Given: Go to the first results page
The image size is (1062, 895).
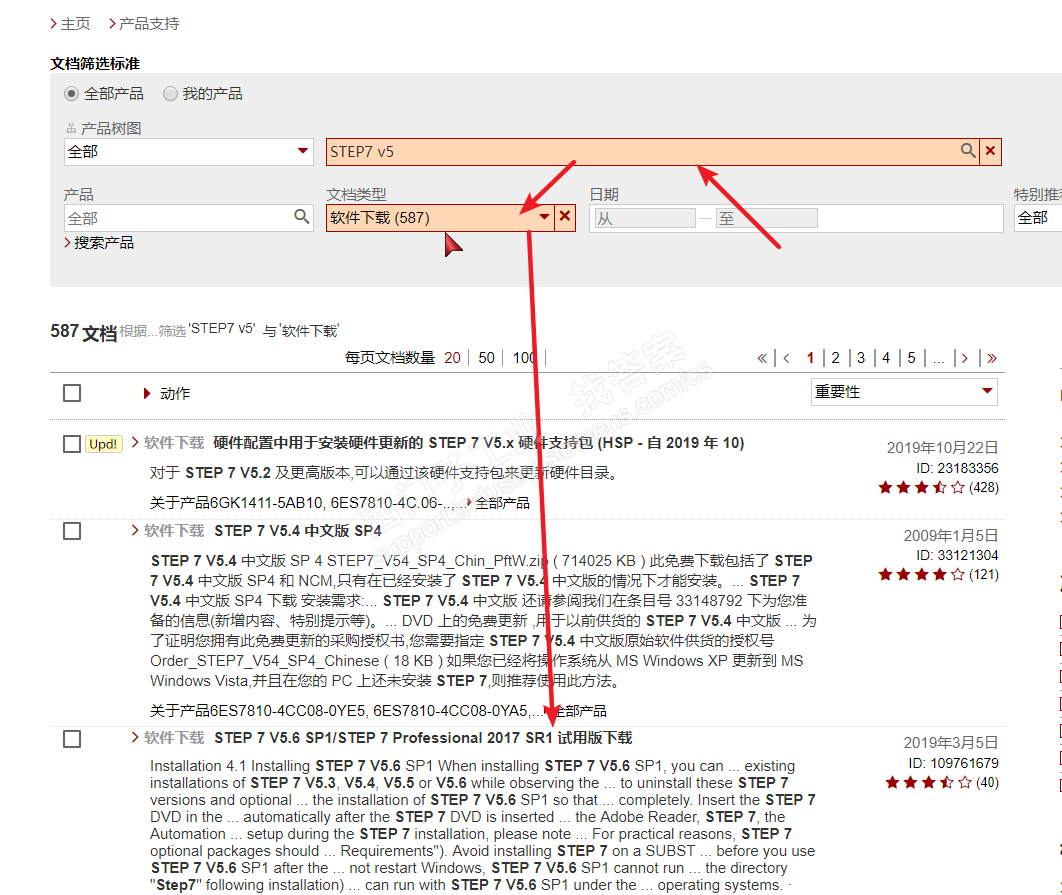Looking at the screenshot, I should tap(762, 358).
